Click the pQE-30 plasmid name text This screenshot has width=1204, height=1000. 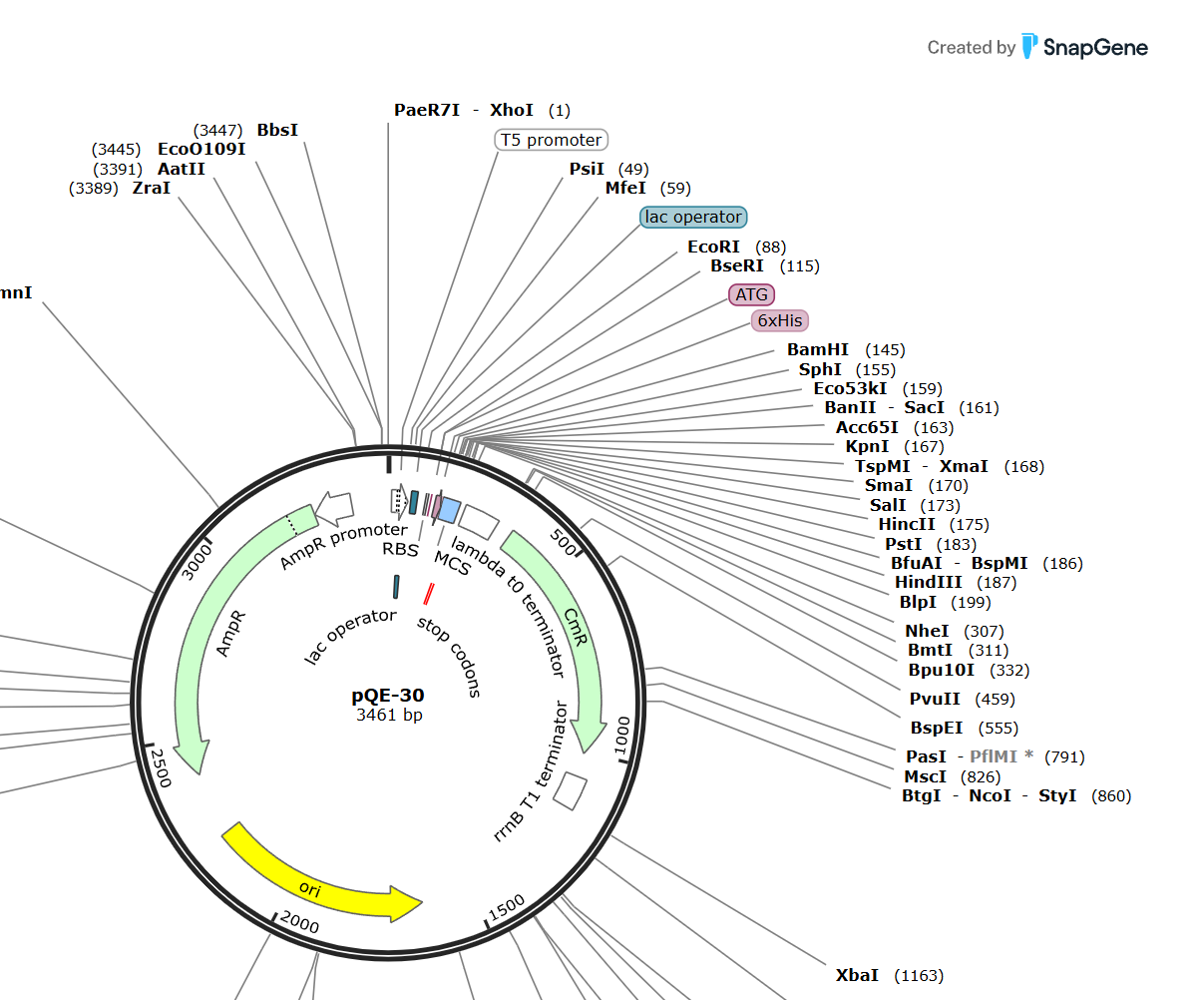pyautogui.click(x=388, y=696)
